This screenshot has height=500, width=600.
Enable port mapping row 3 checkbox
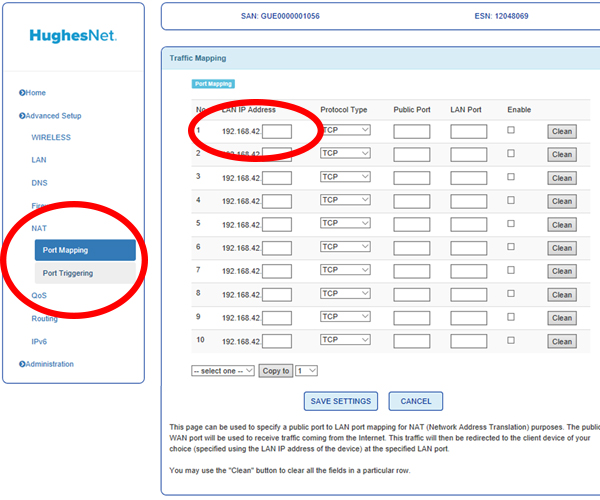tap(511, 177)
